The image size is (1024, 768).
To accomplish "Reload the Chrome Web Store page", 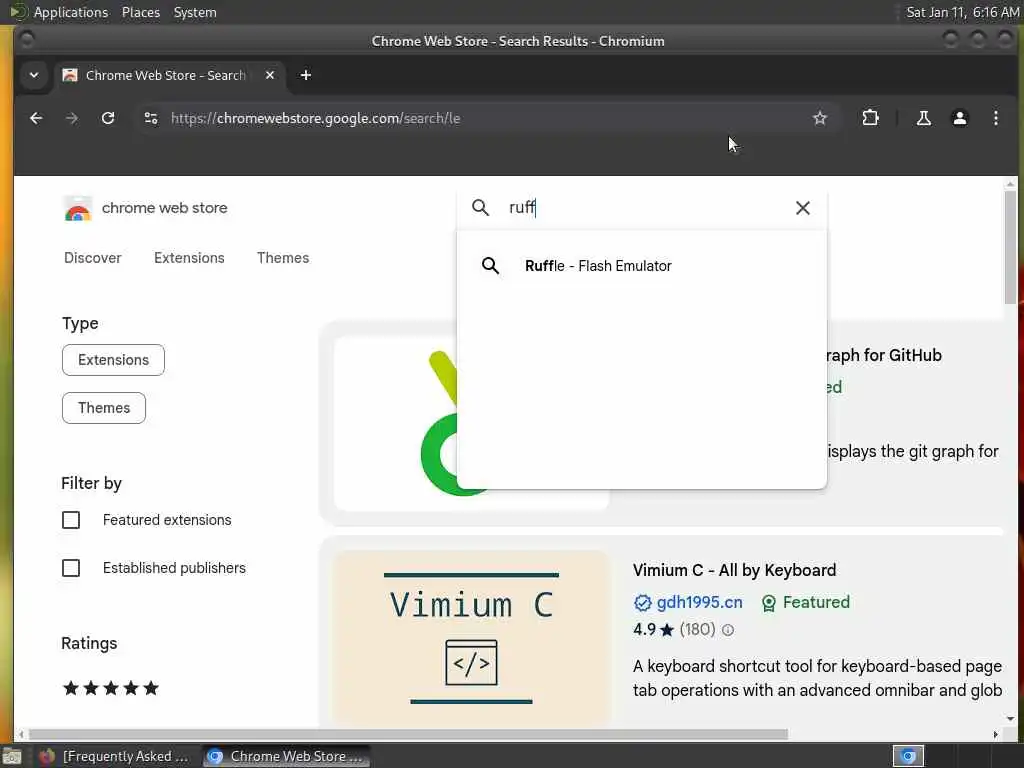I will pos(108,118).
